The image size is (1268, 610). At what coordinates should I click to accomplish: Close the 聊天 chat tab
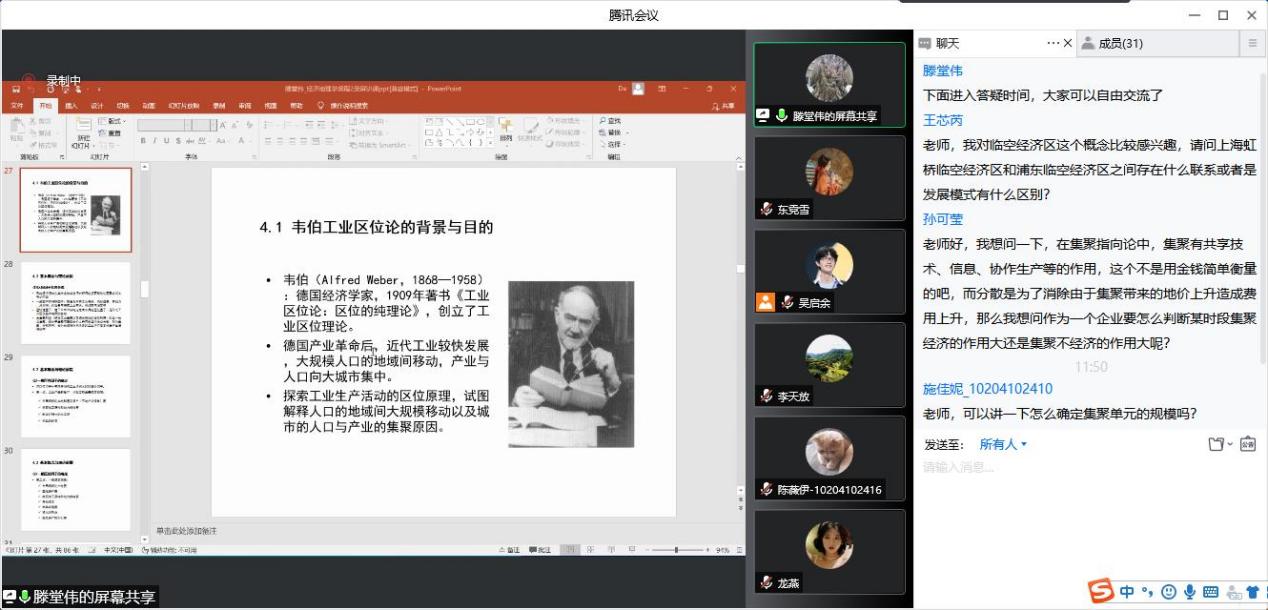(1068, 43)
